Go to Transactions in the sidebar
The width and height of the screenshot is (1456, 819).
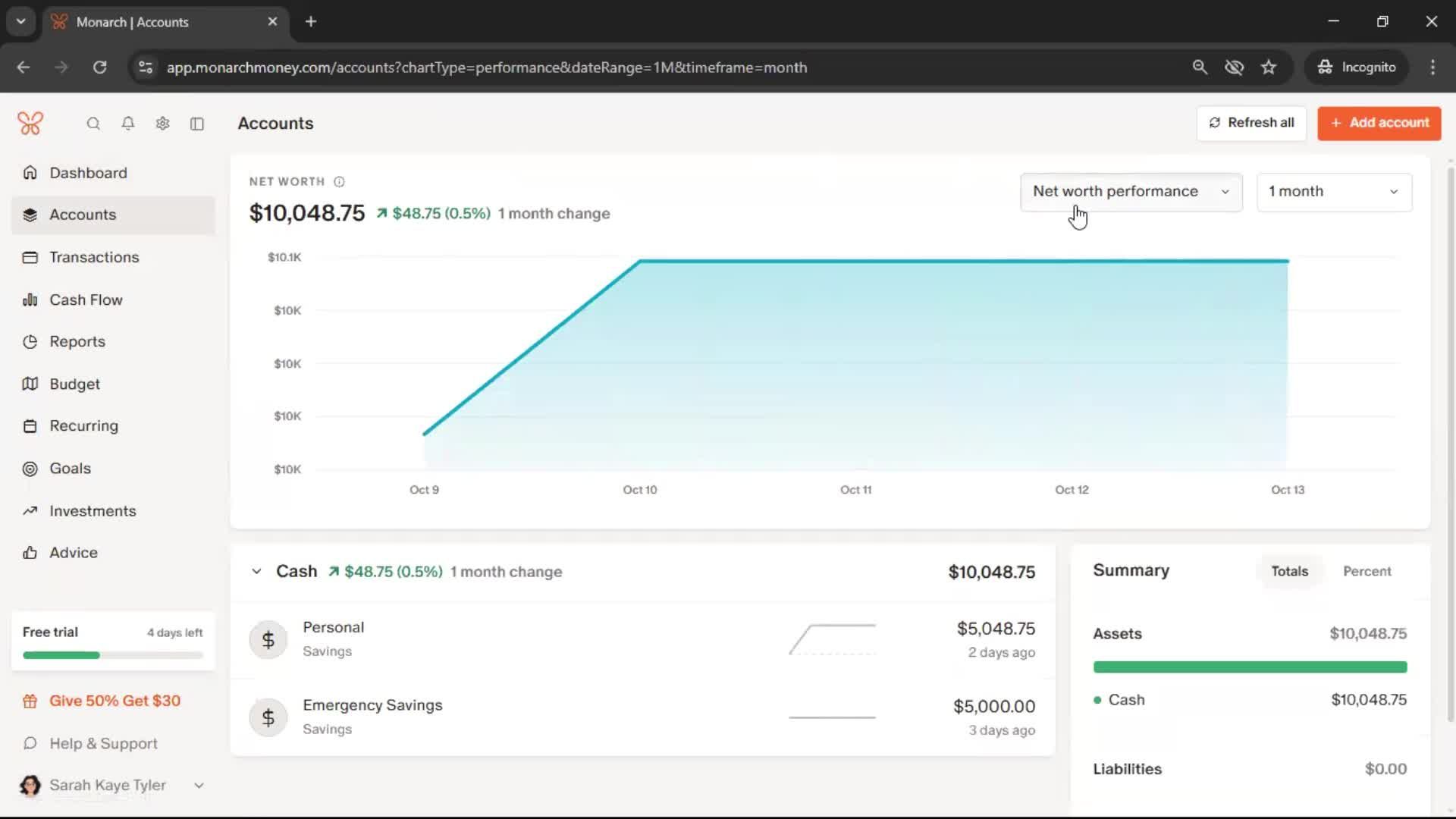click(94, 257)
